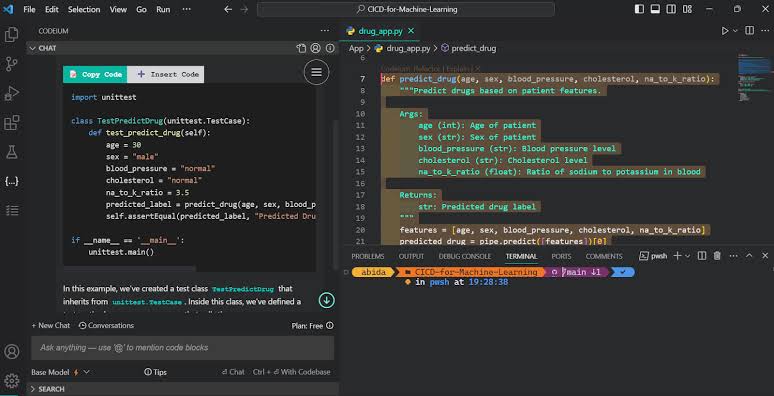Image resolution: width=774 pixels, height=396 pixels.
Task: Click the Ask anything chat input
Action: (183, 348)
